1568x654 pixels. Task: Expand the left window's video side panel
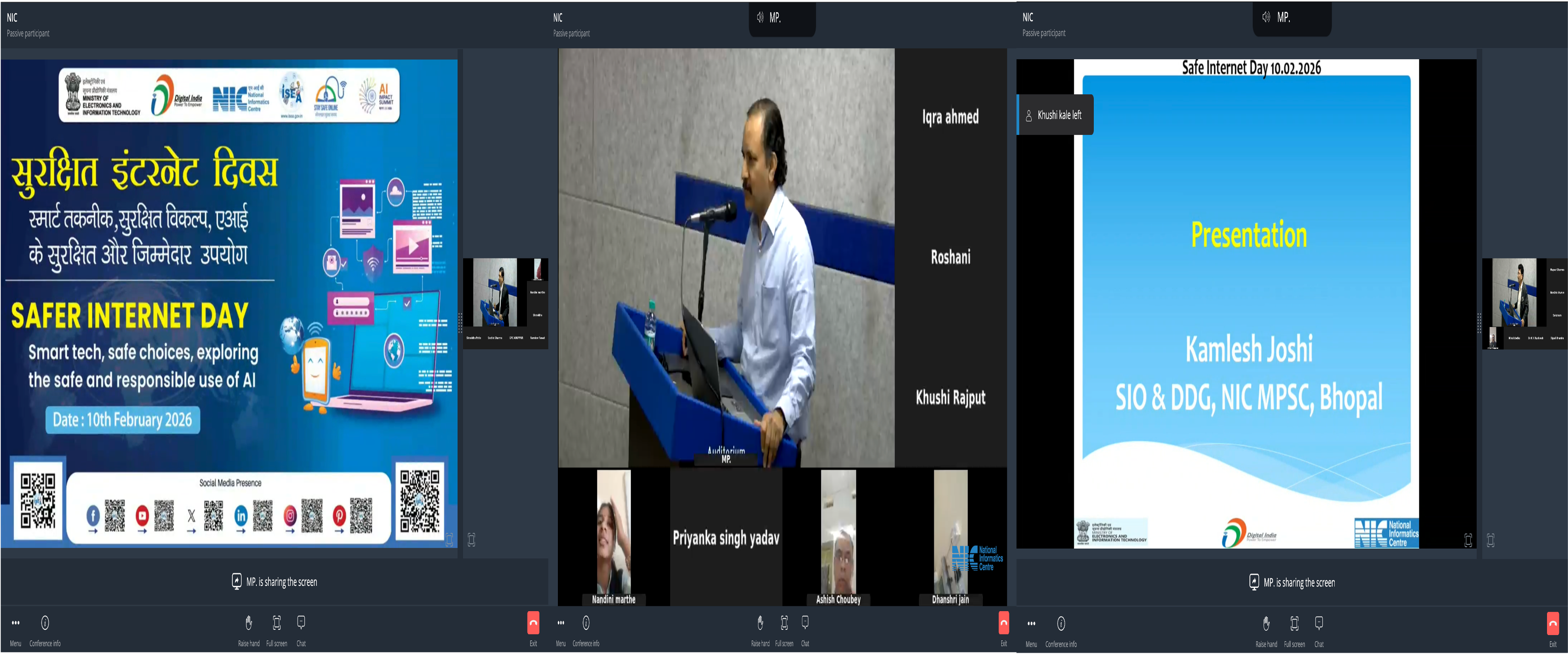point(471,540)
